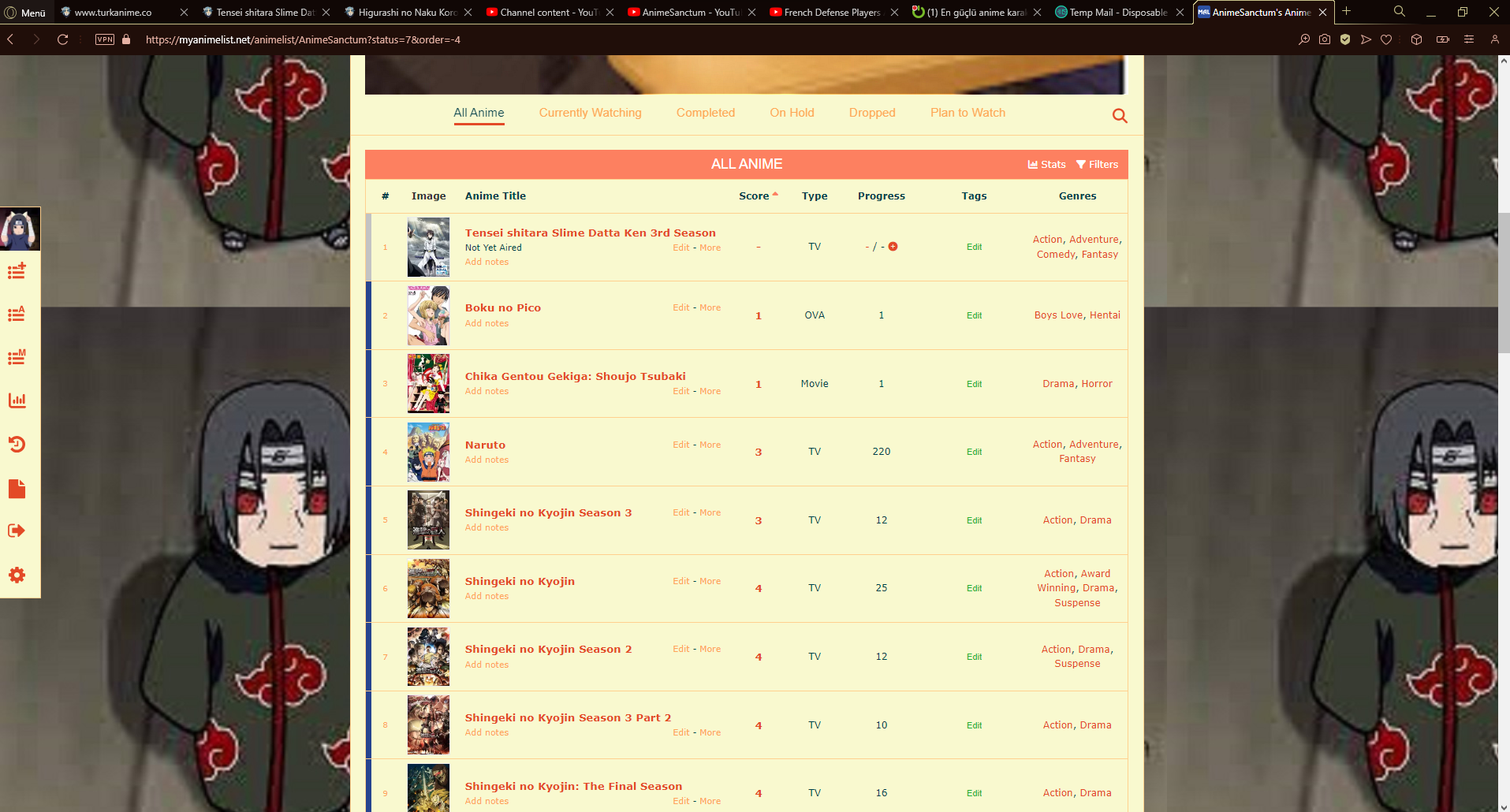Open the Filters button in list header

tap(1097, 165)
